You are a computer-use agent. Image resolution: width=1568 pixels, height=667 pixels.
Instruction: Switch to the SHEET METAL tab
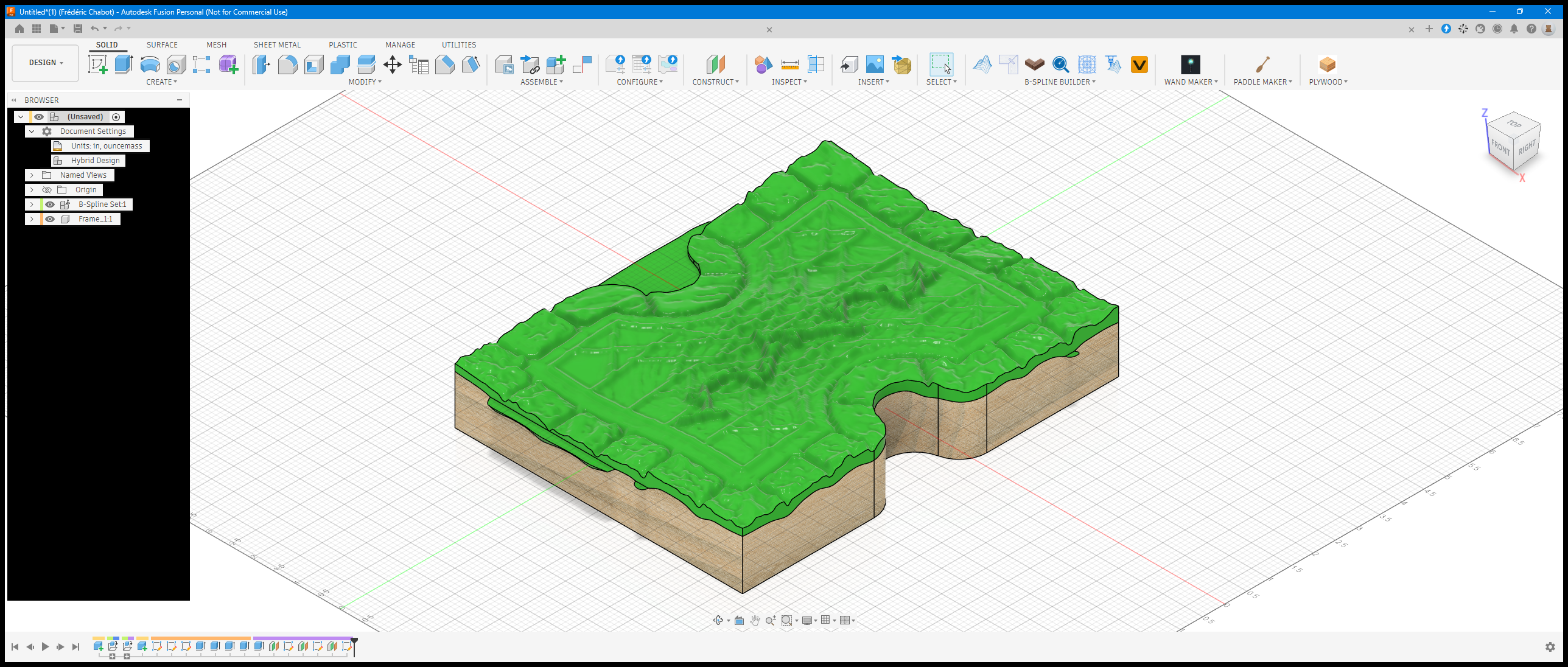[x=277, y=45]
